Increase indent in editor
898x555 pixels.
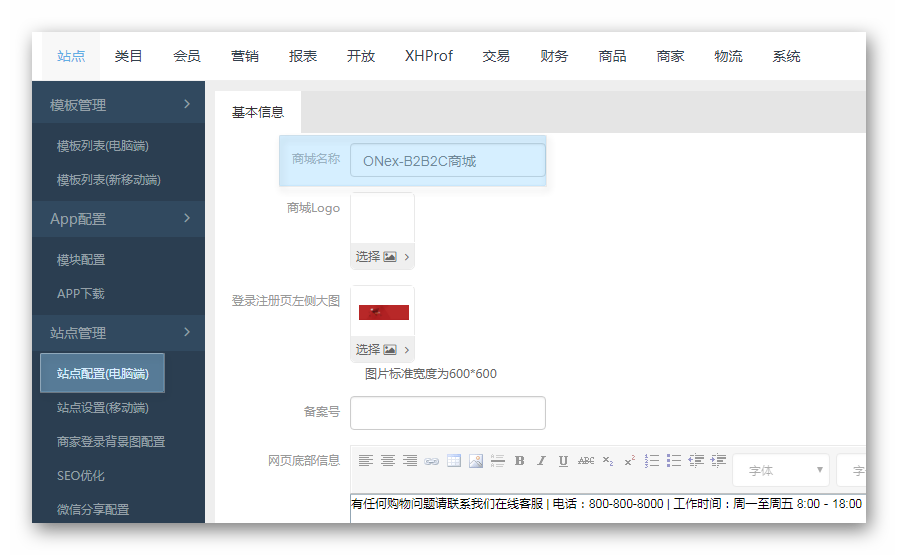718,460
